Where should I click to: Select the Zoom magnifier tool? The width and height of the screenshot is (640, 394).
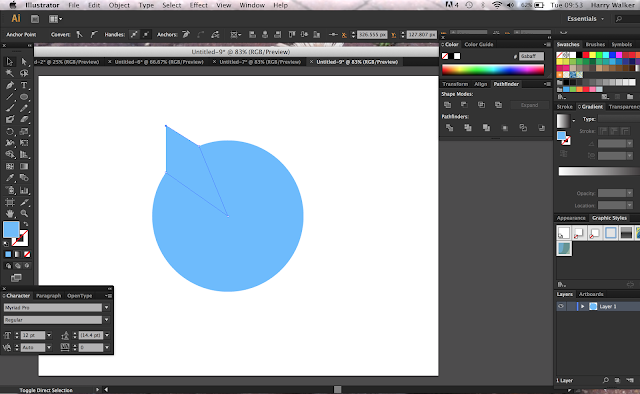click(24, 214)
